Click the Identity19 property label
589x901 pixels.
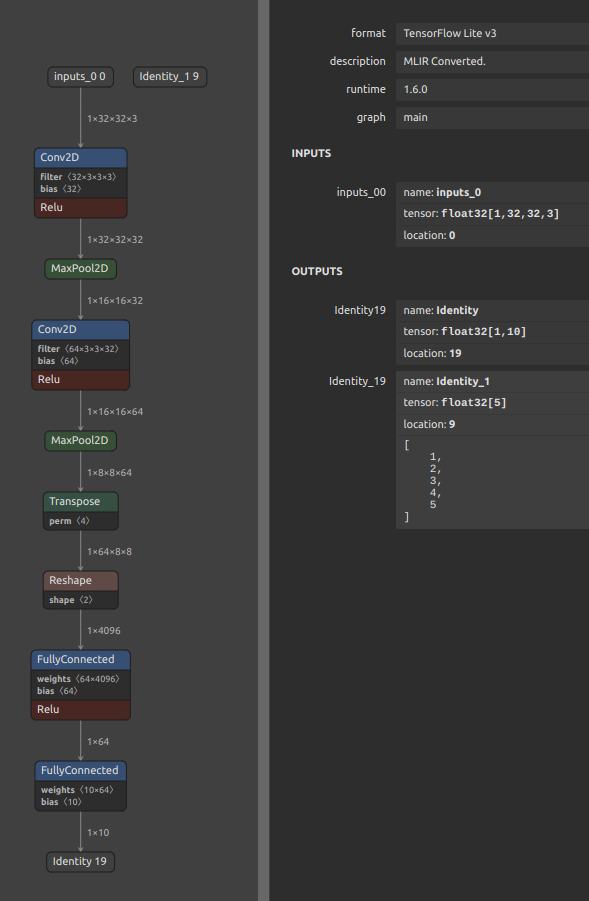(360, 310)
